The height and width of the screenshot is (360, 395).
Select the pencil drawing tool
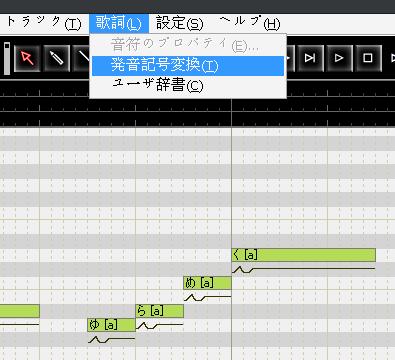56,58
